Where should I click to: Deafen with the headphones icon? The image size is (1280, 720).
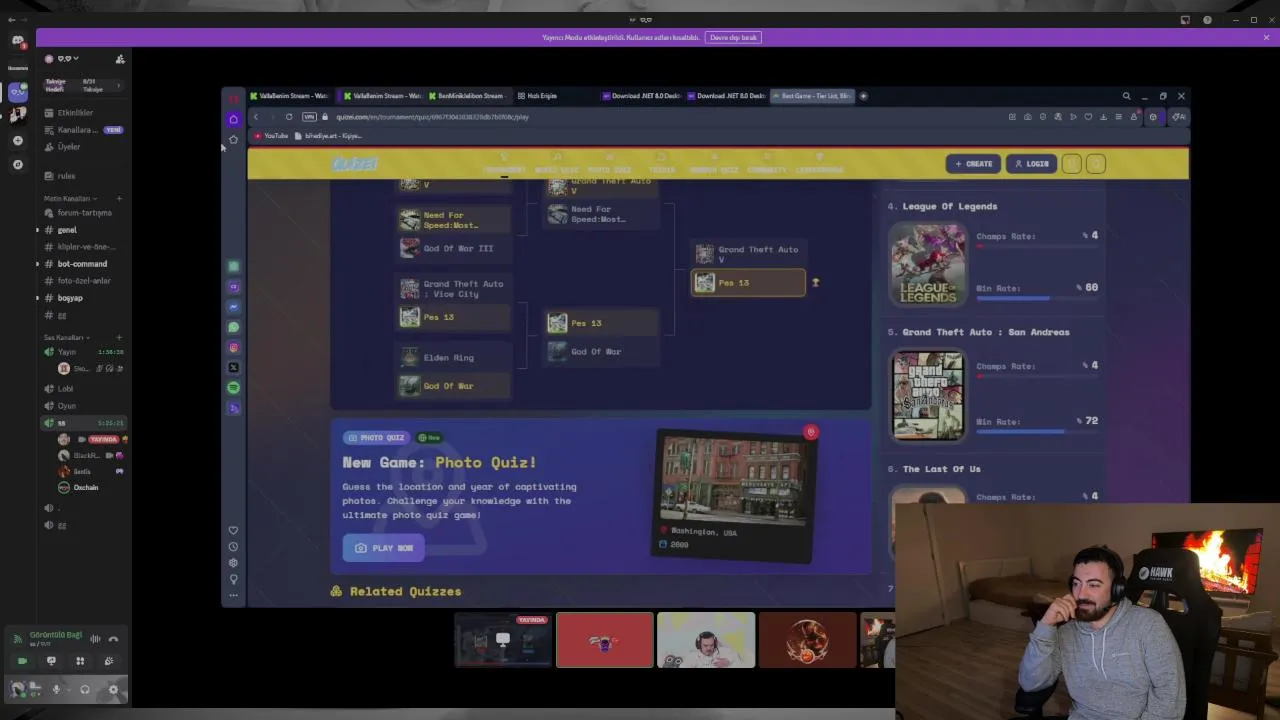coord(84,689)
